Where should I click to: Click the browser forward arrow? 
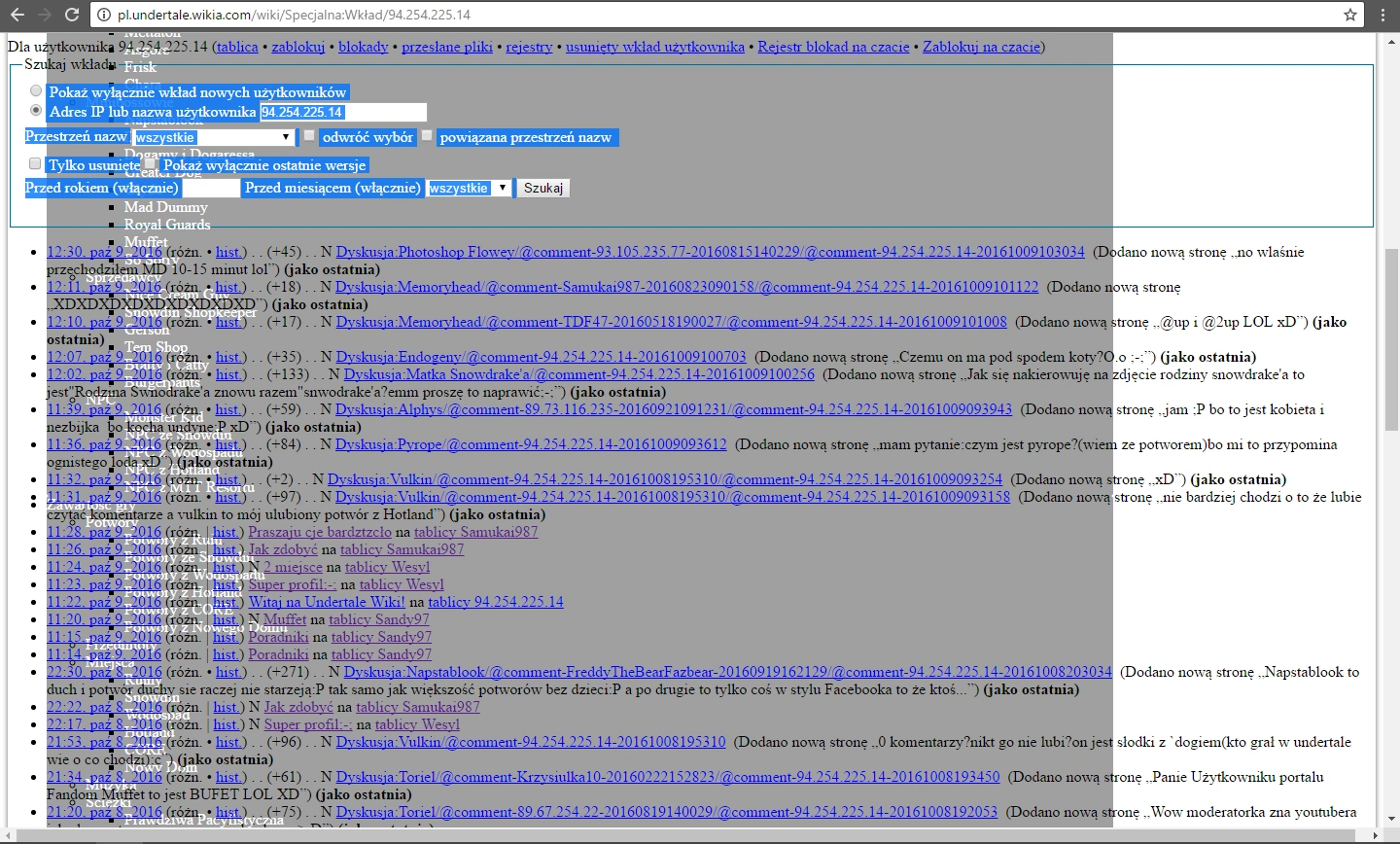[x=44, y=15]
